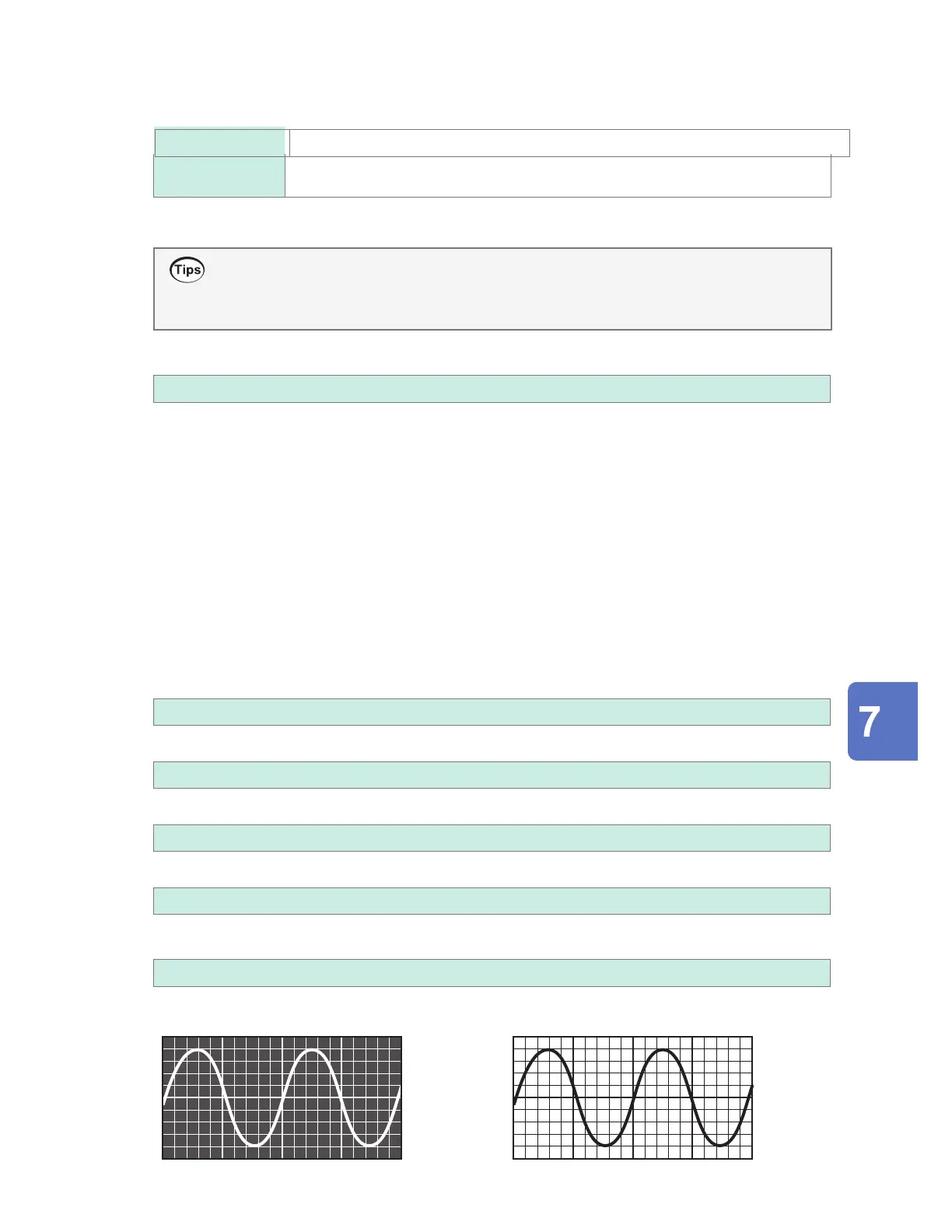Click the white cell in table's top row
Screen dimensions: 952x1232
point(569,143)
